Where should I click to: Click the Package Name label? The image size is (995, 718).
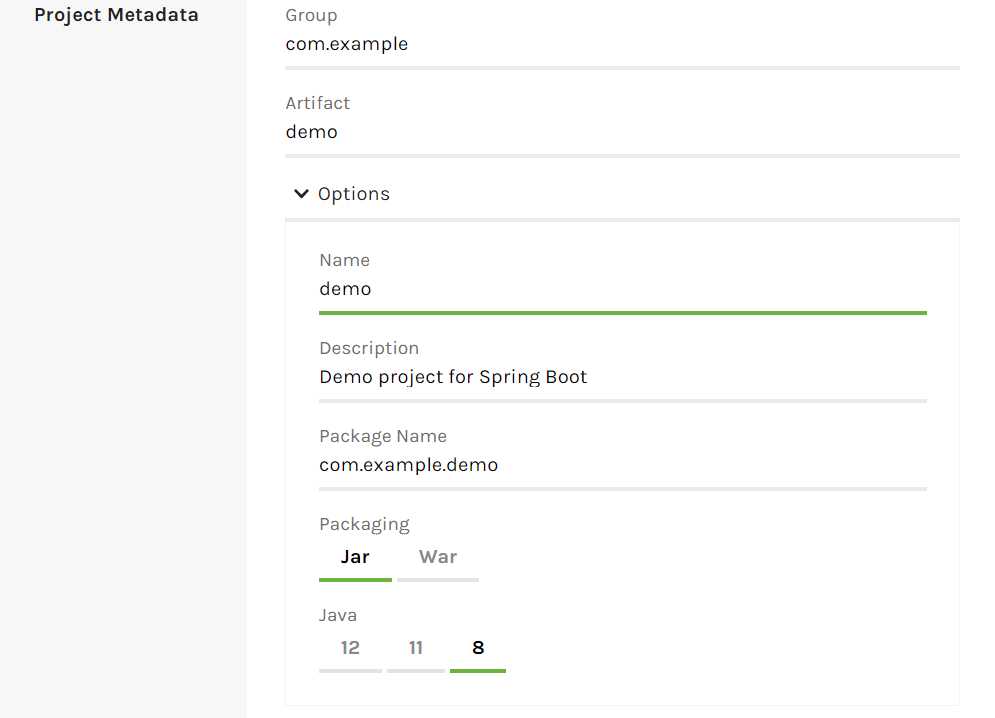click(383, 436)
